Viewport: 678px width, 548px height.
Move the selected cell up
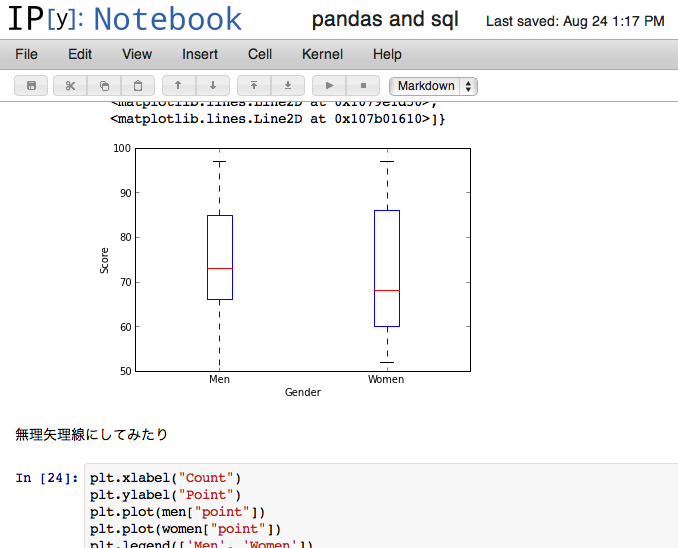click(179, 86)
